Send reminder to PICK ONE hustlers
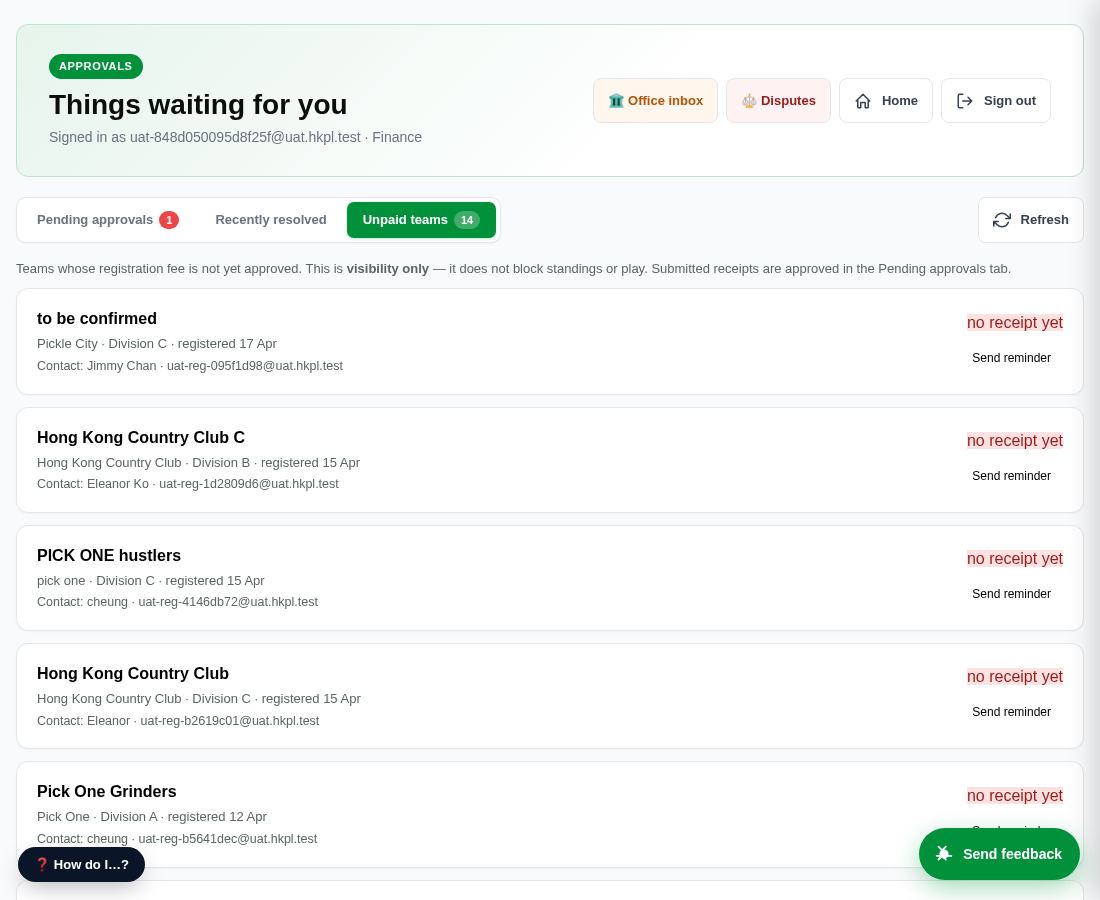The width and height of the screenshot is (1100, 900). [1011, 593]
